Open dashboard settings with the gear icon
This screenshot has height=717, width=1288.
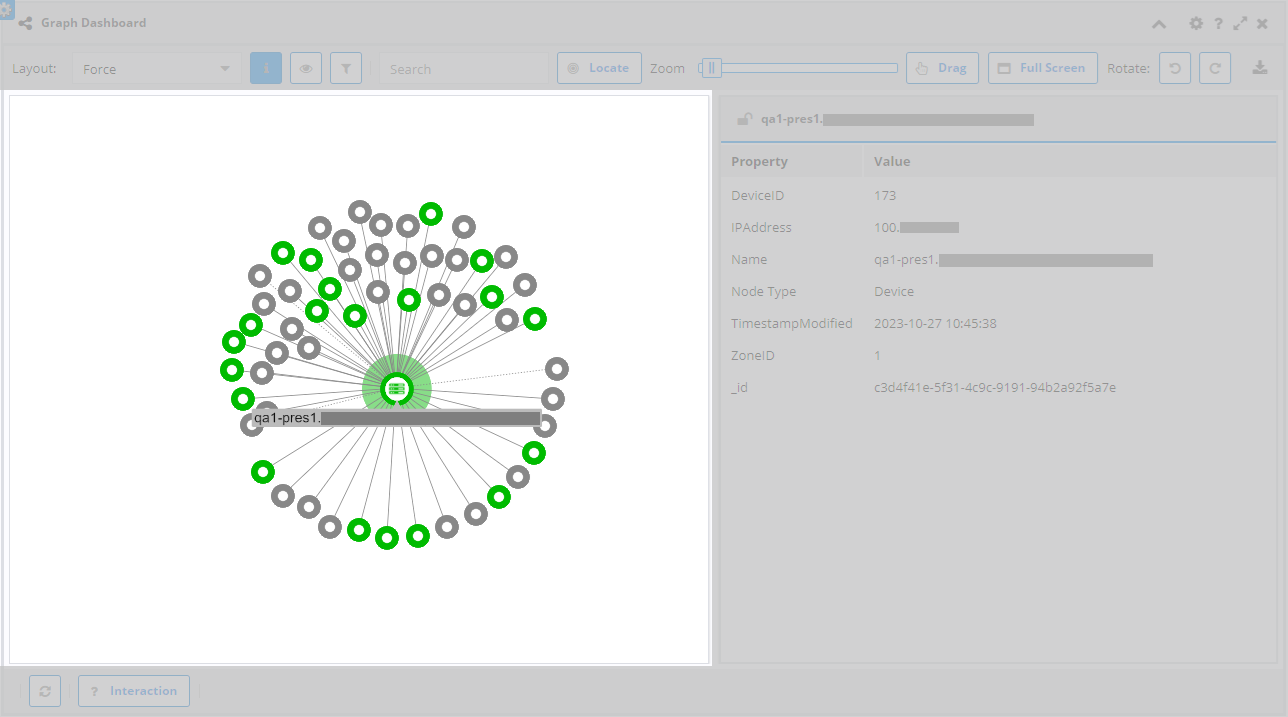(1196, 23)
